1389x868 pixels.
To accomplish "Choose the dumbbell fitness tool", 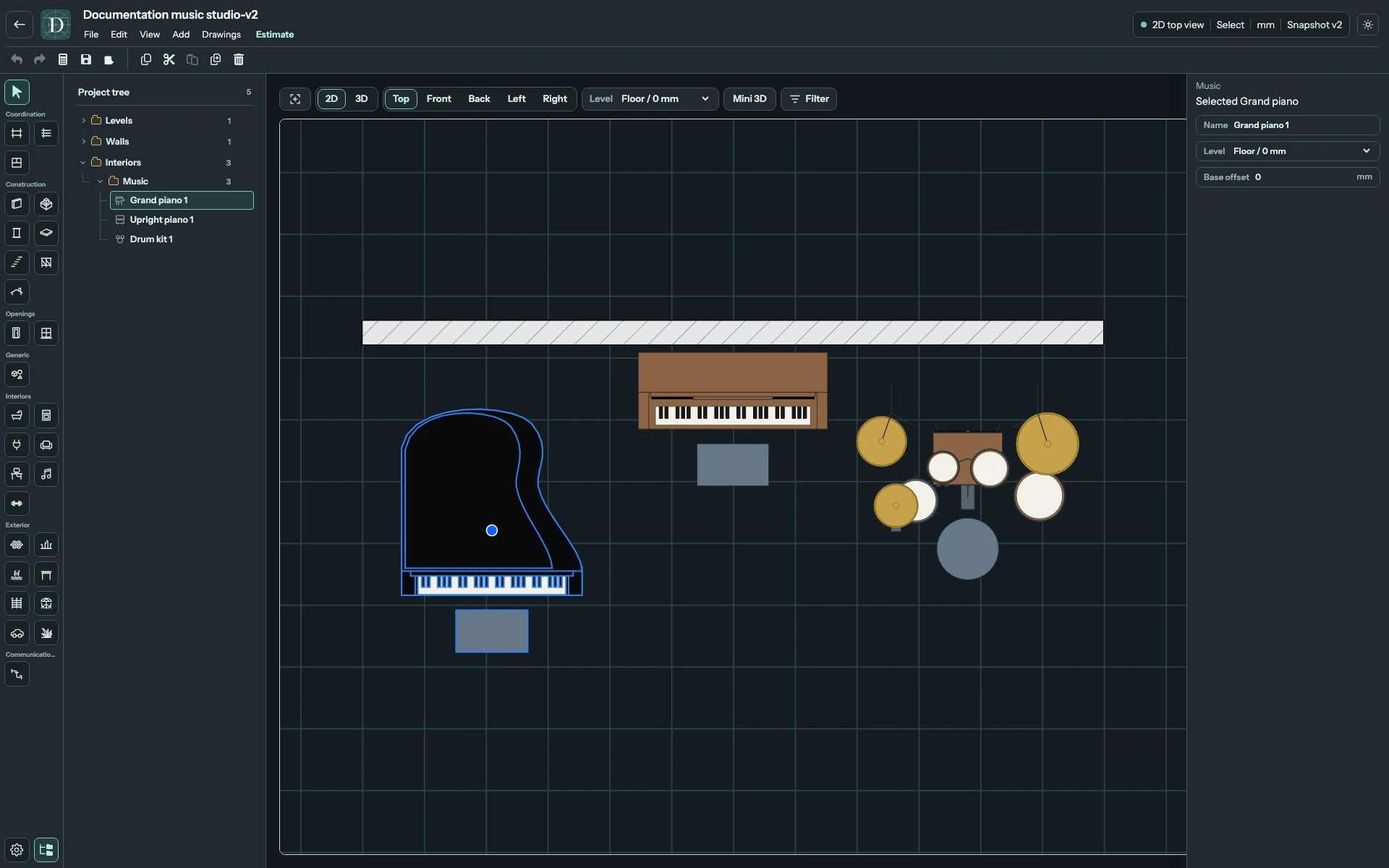I will [x=17, y=503].
